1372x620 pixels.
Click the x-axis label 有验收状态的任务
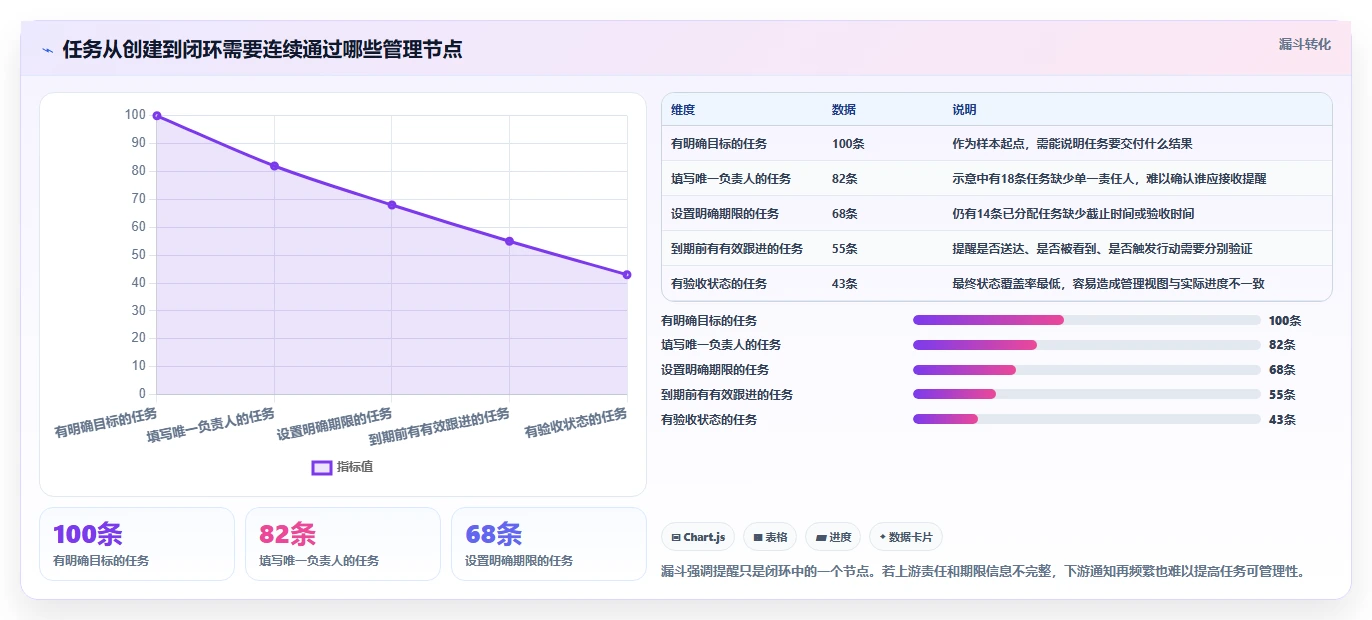click(576, 423)
